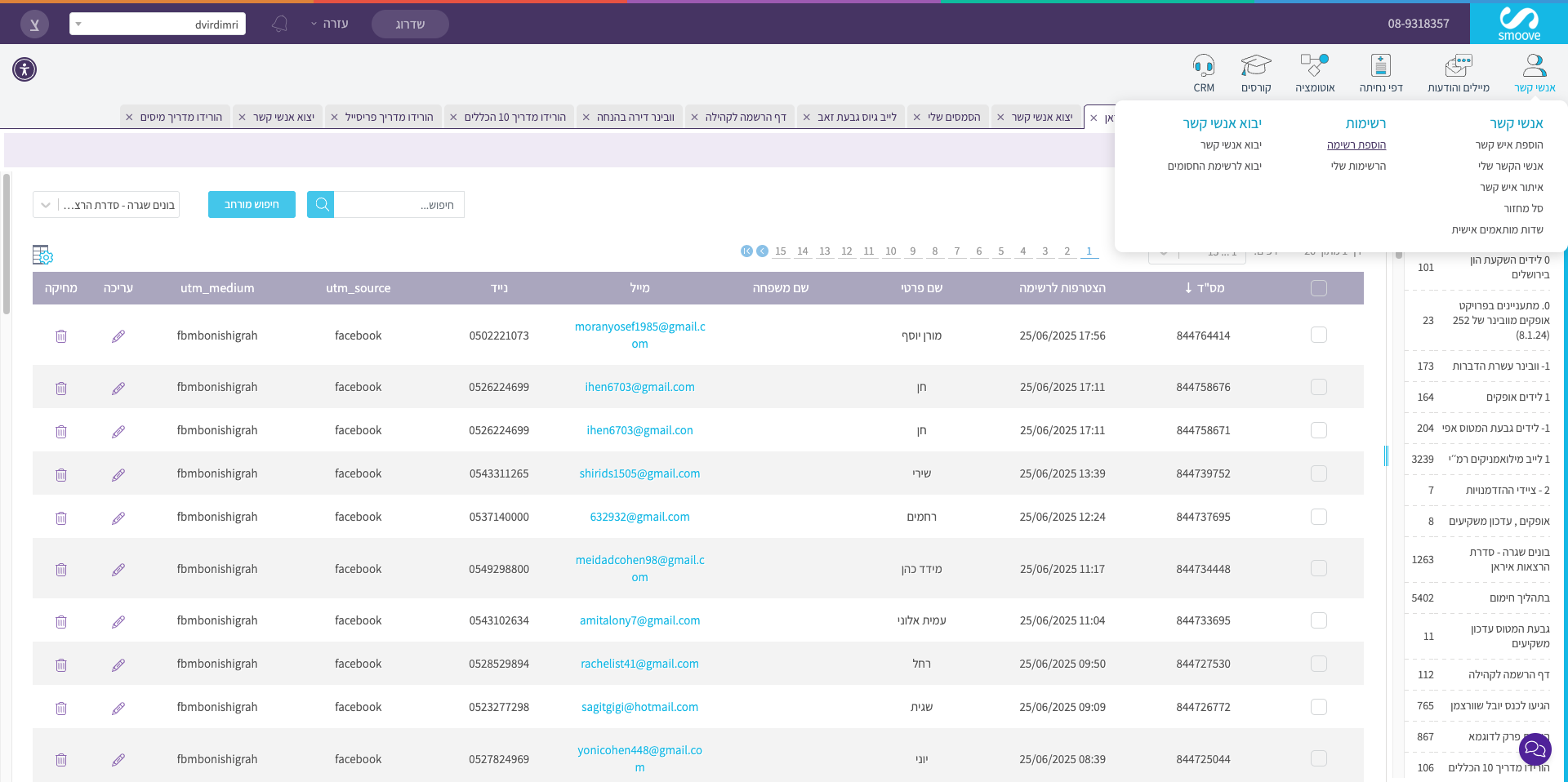Open the automation icon
Screen dimensions: 1568x782
pos(1315,65)
